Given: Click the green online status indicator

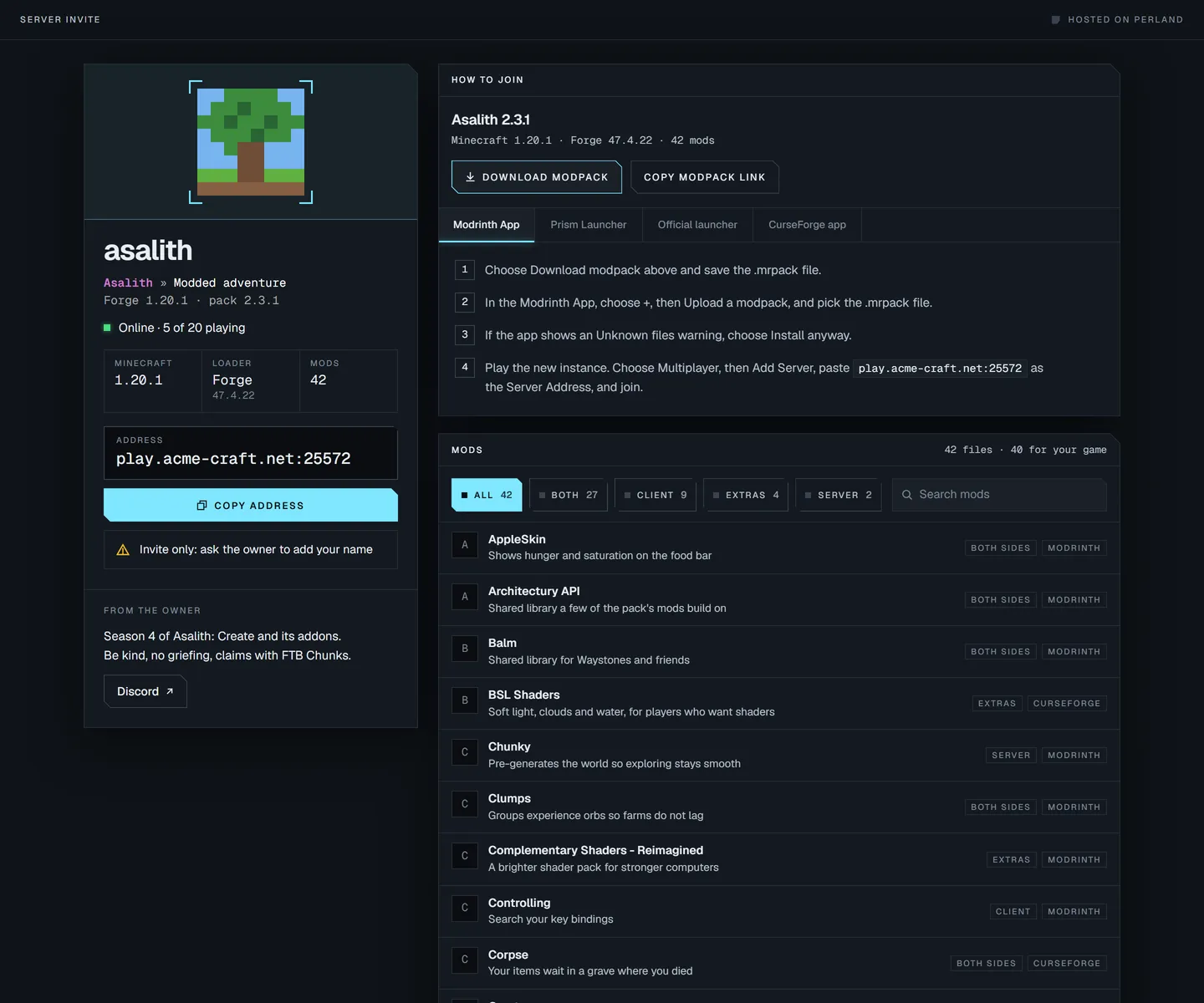Looking at the screenshot, I should [107, 328].
